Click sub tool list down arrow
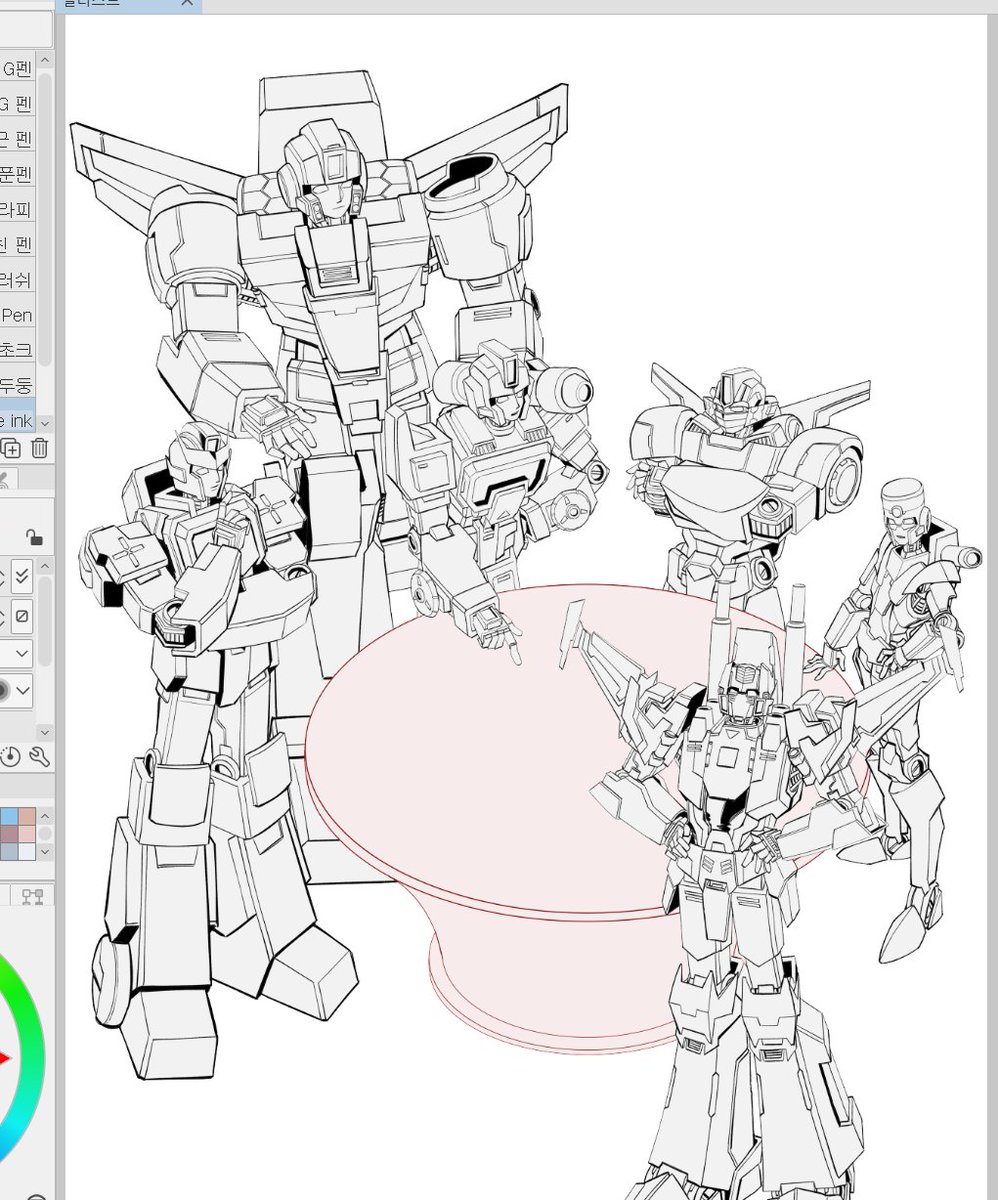 44,424
